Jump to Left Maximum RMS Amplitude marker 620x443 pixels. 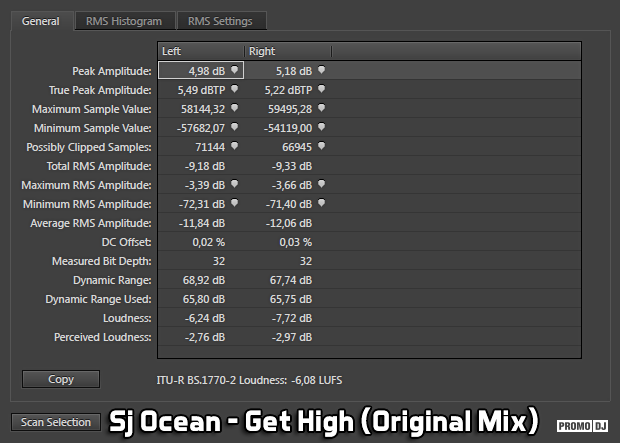click(x=234, y=184)
